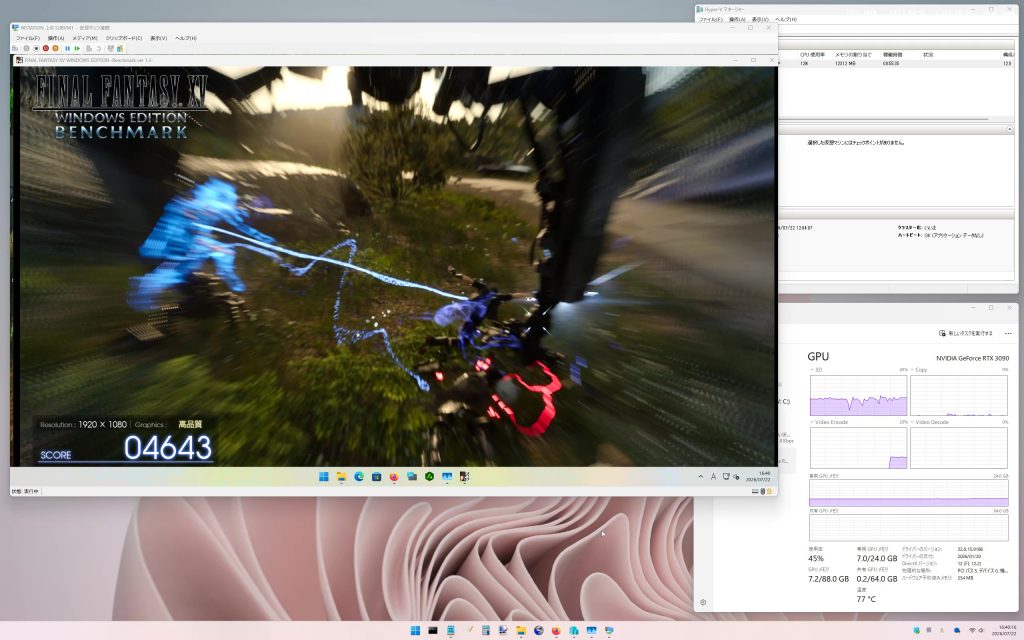This screenshot has width=1024, height=640.
Task: Click the Revert toolbar icon in VM window
Action: tap(99, 48)
